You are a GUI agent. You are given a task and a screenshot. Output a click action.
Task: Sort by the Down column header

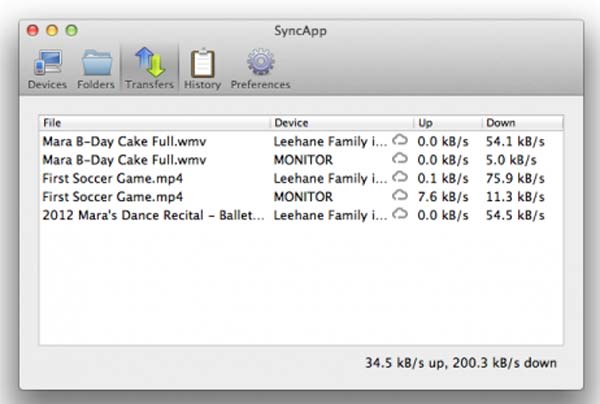[520, 122]
